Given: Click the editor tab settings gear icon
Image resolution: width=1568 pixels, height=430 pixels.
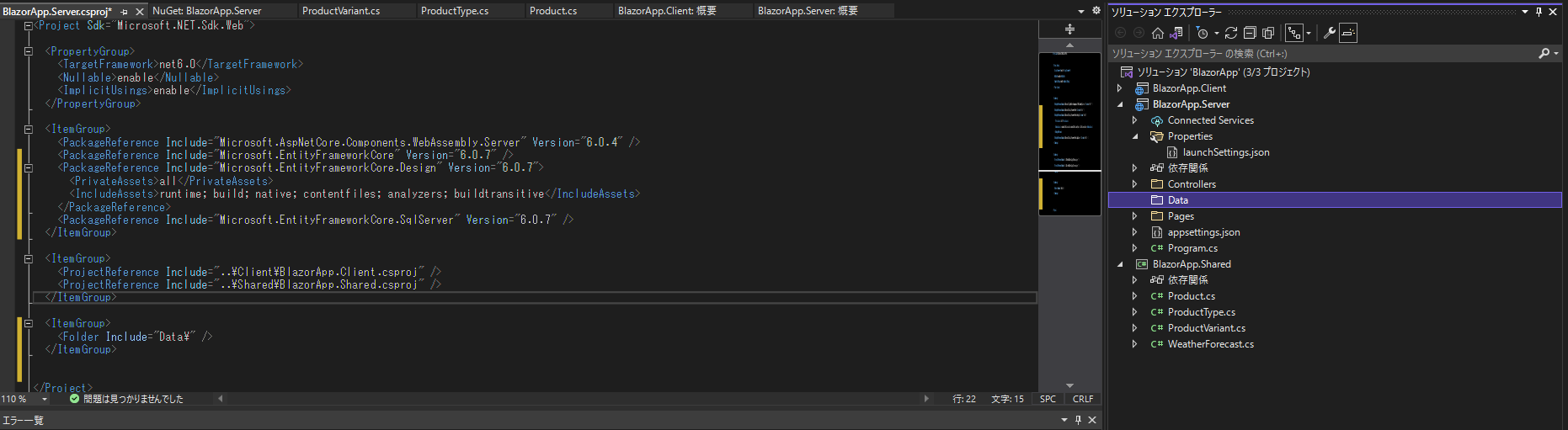Looking at the screenshot, I should [1096, 11].
